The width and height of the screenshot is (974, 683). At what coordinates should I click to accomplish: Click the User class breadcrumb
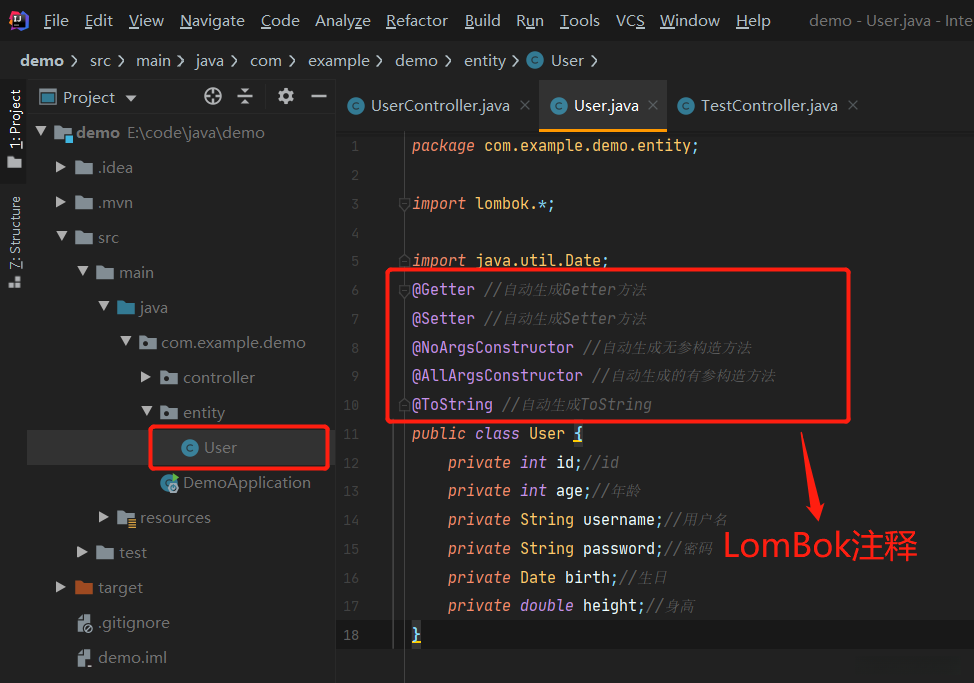[555, 61]
